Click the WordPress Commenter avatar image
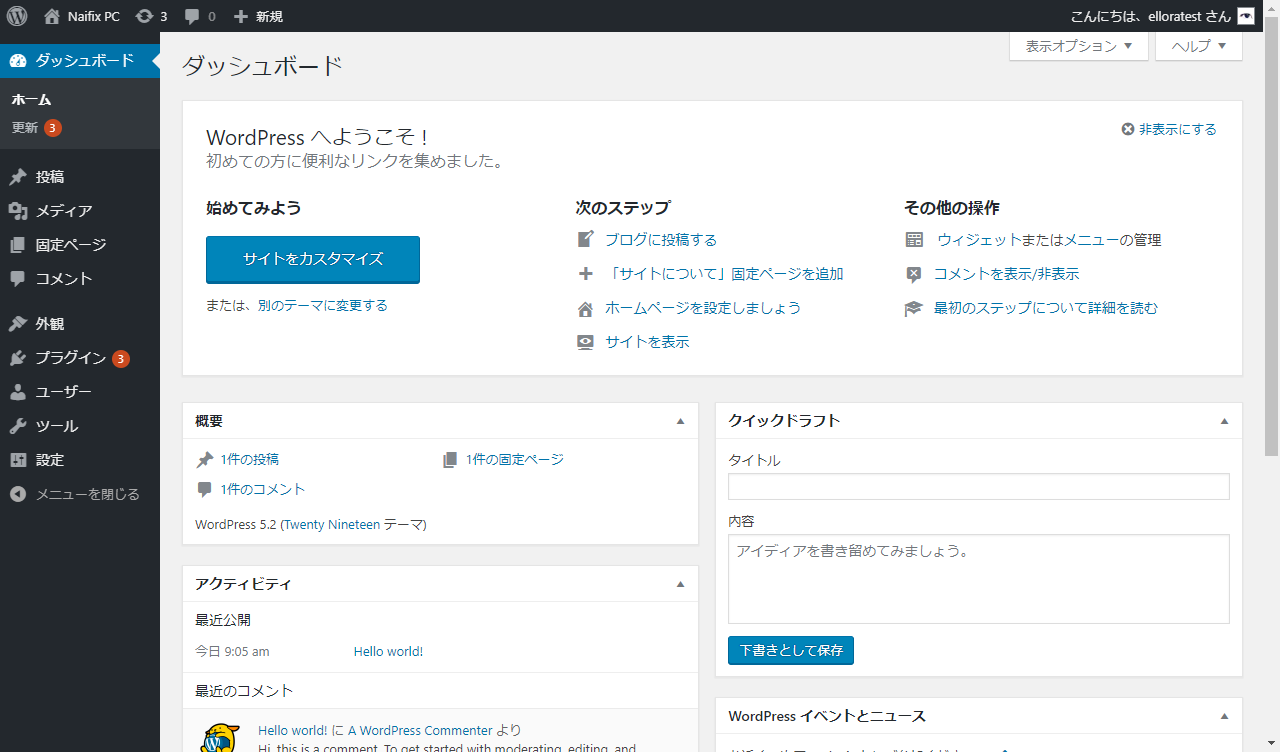The image size is (1280, 752). coord(219,737)
